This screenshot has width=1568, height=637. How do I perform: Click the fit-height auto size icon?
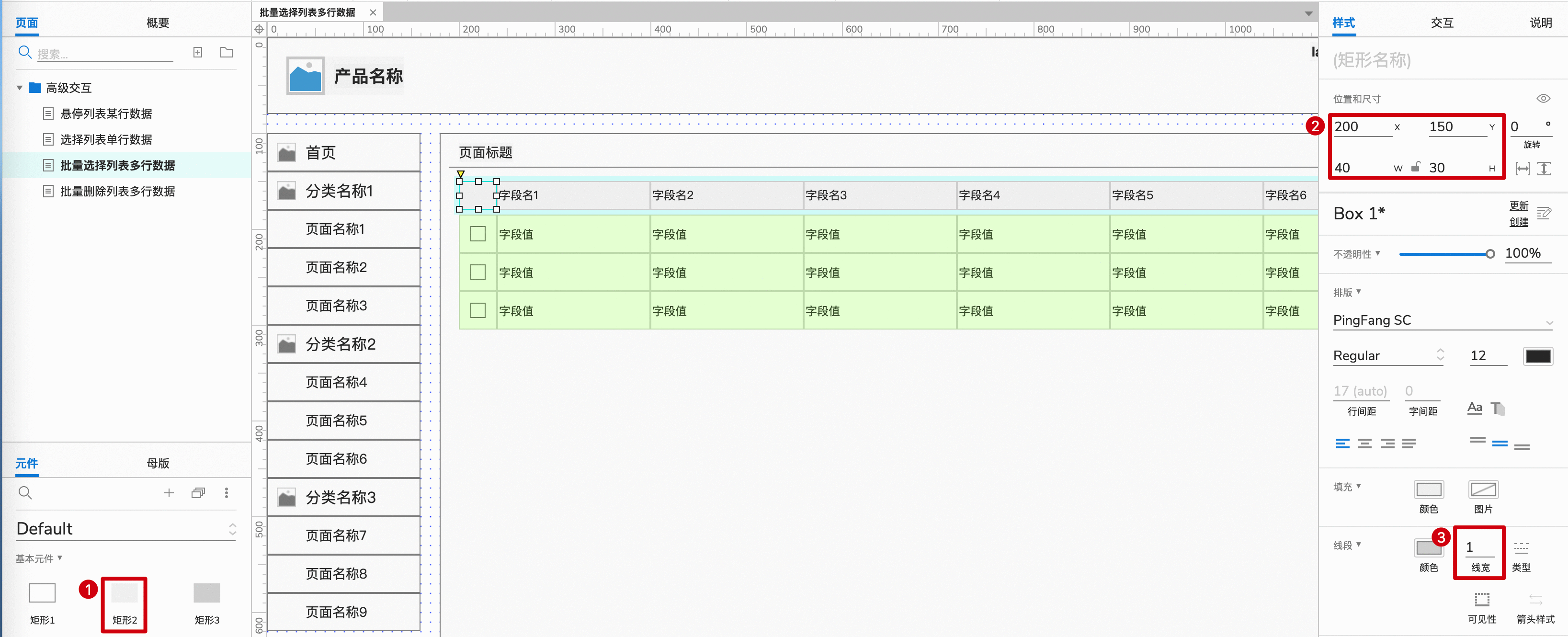tap(1544, 169)
